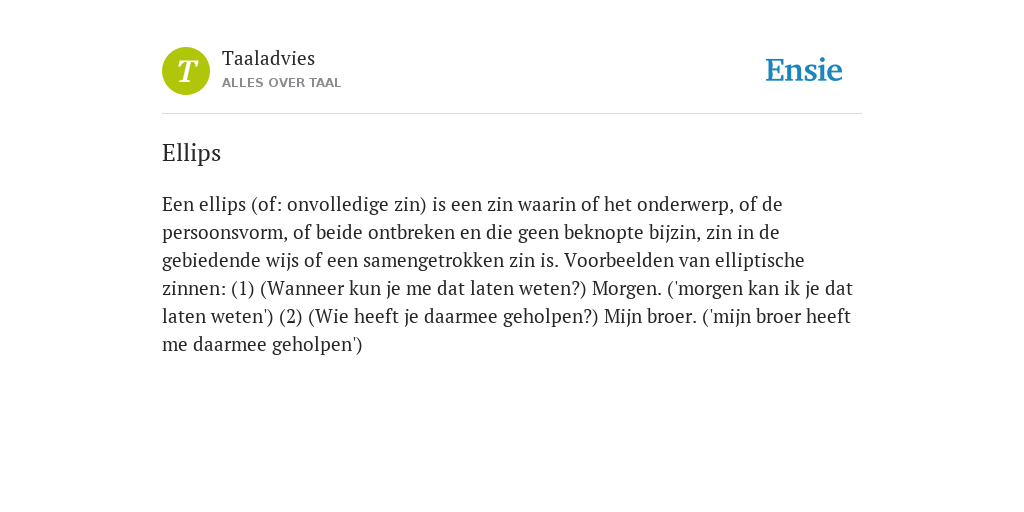The image size is (1024, 512).
Task: Open the Ensie logo link
Action: tap(804, 70)
